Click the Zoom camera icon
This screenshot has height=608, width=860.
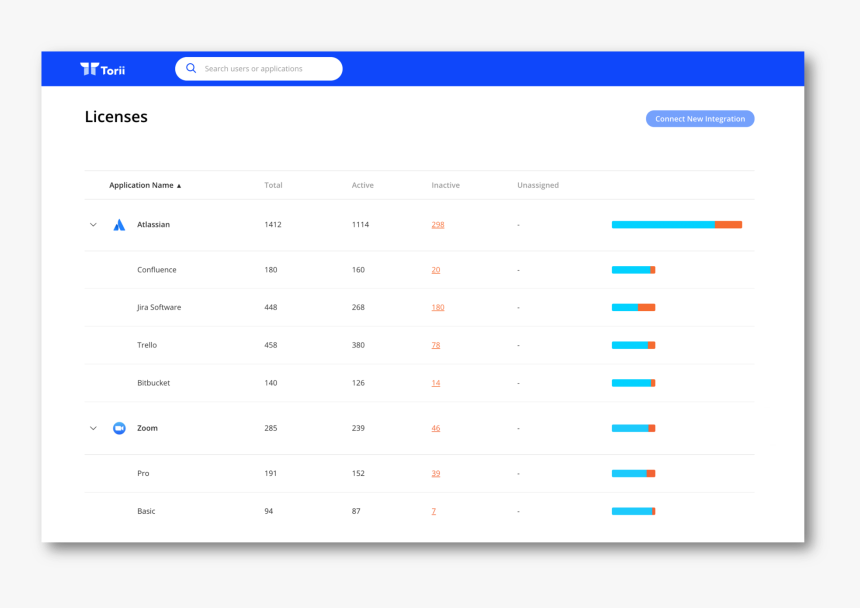point(119,428)
